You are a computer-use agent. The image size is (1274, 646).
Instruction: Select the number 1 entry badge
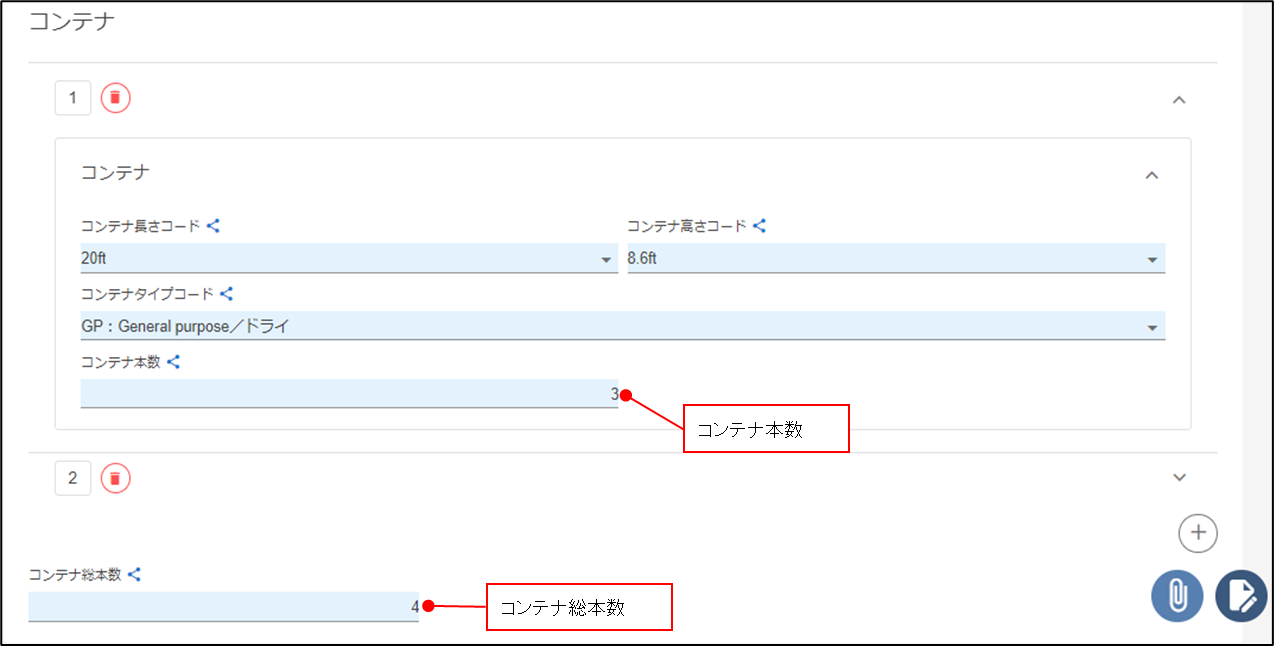[x=72, y=98]
